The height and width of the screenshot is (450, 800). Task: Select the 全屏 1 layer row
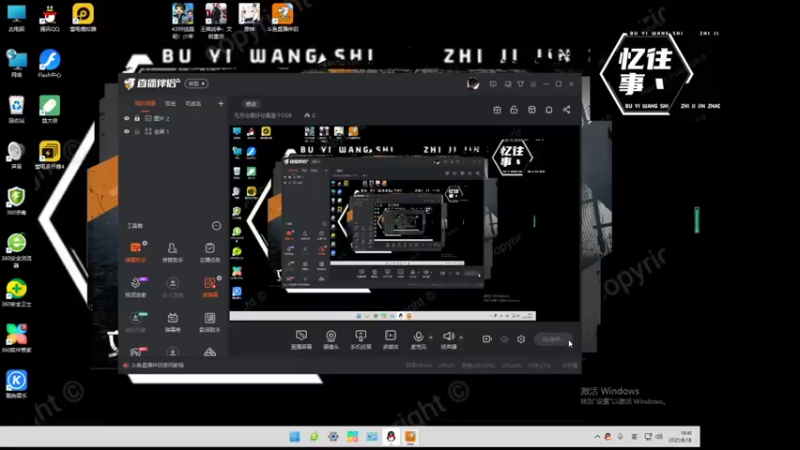click(x=173, y=131)
